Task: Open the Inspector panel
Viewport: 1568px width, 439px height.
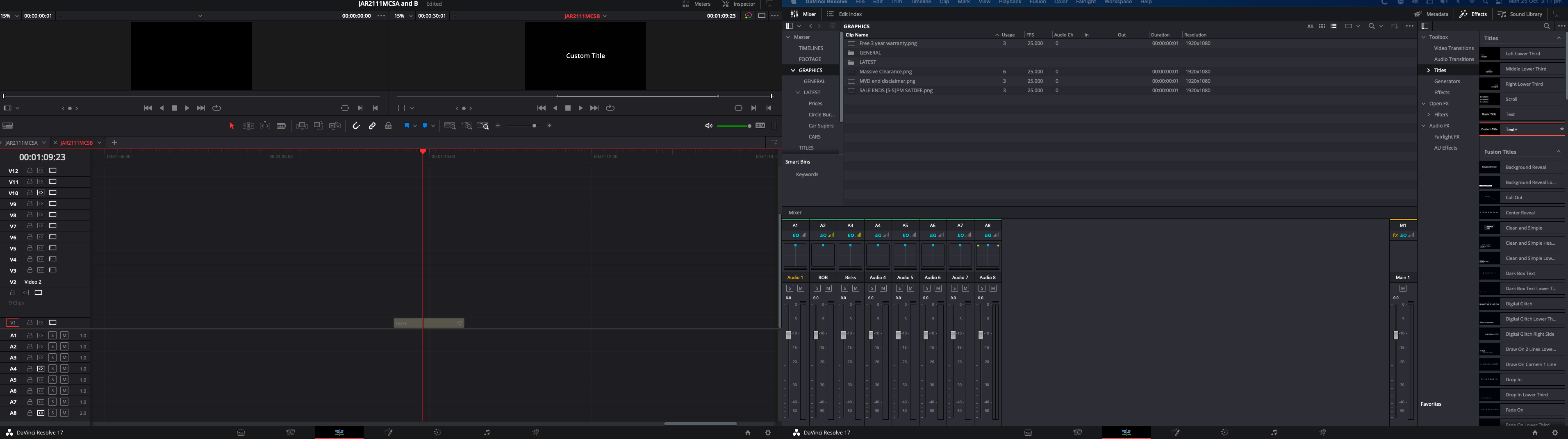Action: click(739, 4)
